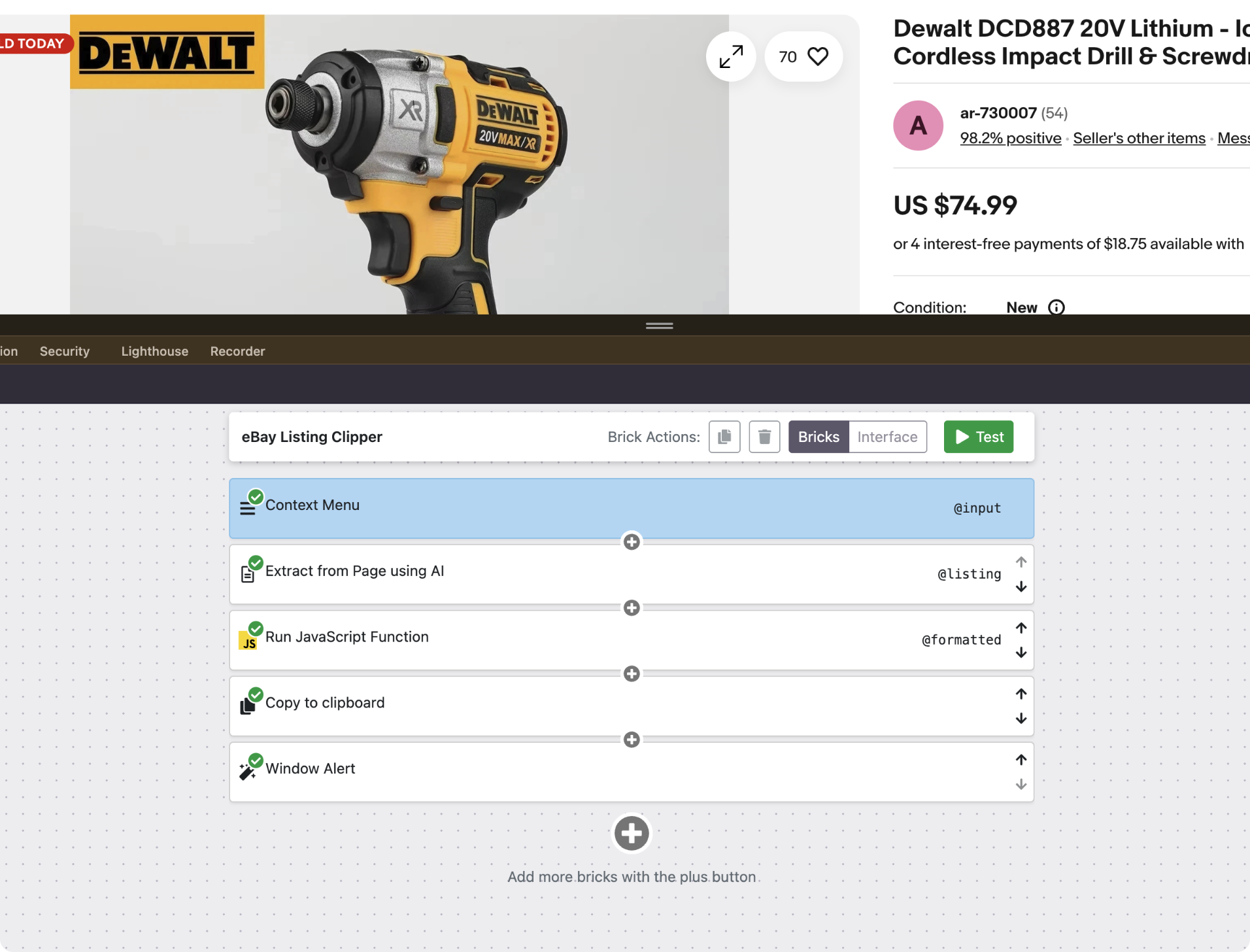Viewport: 1250px width, 952px height.
Task: Click large plus to add brick
Action: pyautogui.click(x=632, y=834)
